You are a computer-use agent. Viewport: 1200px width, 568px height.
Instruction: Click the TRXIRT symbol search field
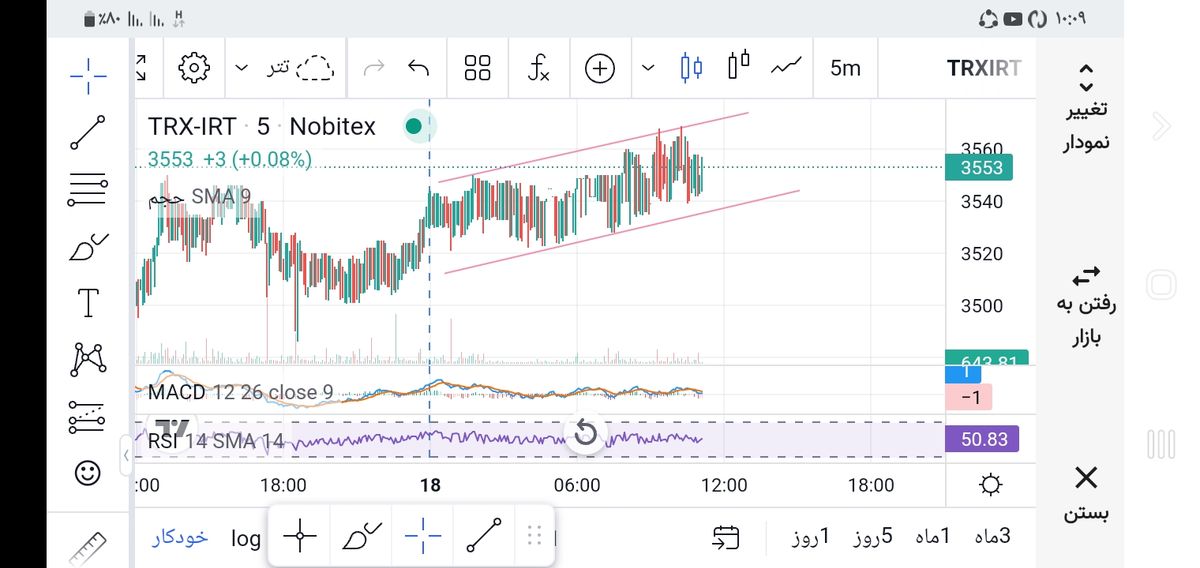[x=984, y=68]
